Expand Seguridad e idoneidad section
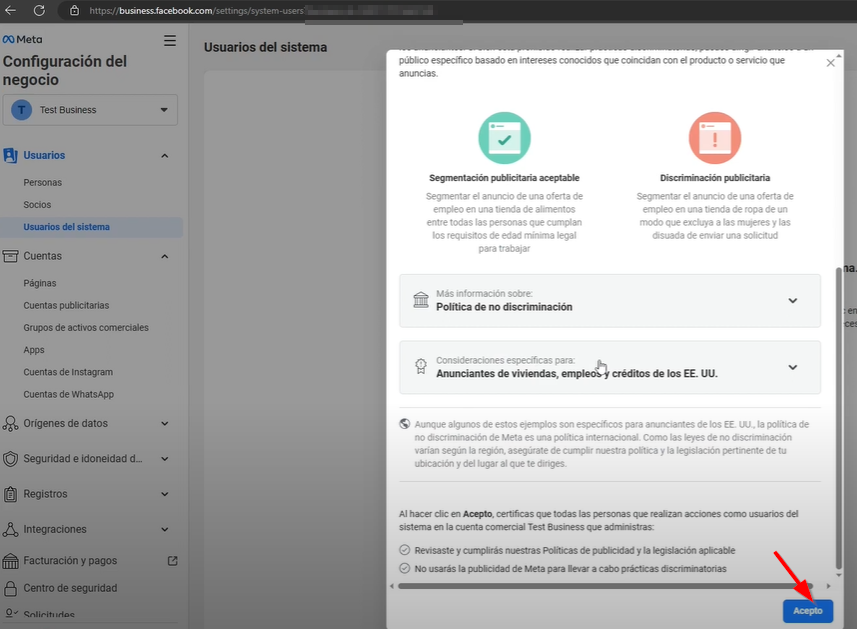This screenshot has width=857, height=629. click(165, 459)
